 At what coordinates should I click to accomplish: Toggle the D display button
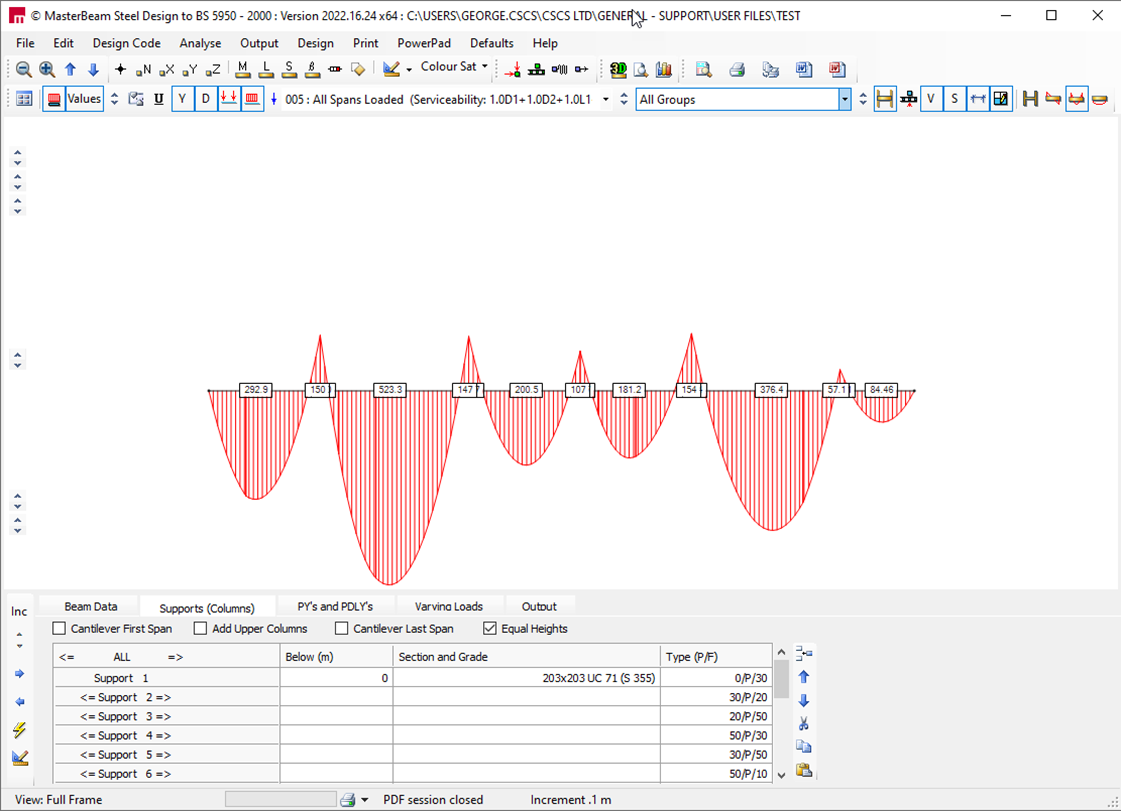coord(206,99)
